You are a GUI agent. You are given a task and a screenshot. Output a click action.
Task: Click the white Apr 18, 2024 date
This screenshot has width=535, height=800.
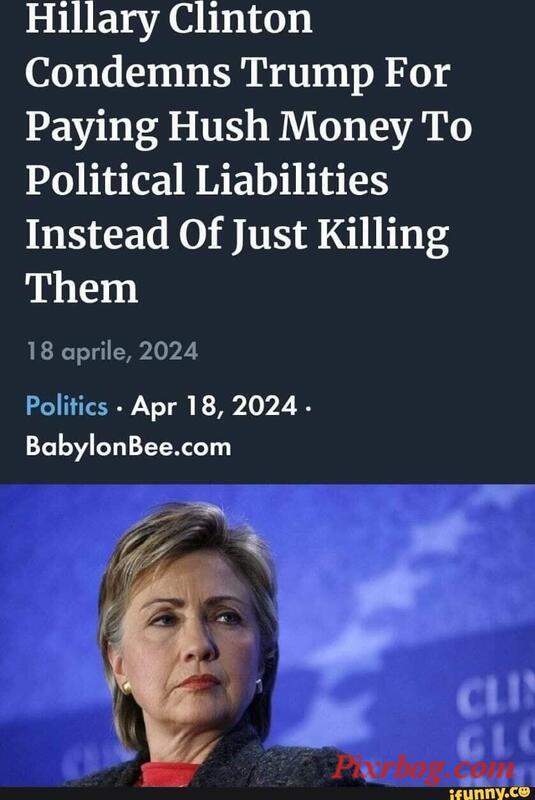pyautogui.click(x=214, y=406)
